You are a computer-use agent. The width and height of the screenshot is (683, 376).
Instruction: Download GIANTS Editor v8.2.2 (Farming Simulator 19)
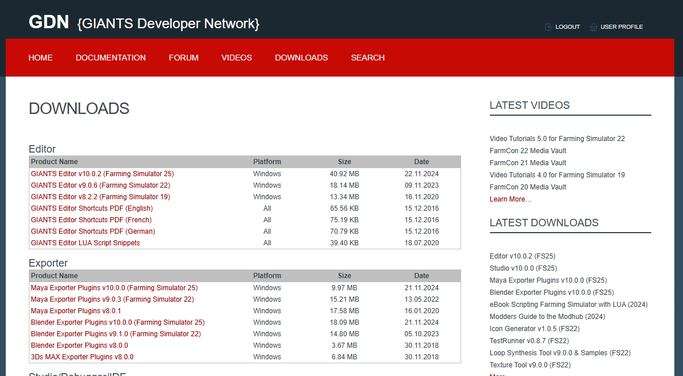(x=101, y=197)
